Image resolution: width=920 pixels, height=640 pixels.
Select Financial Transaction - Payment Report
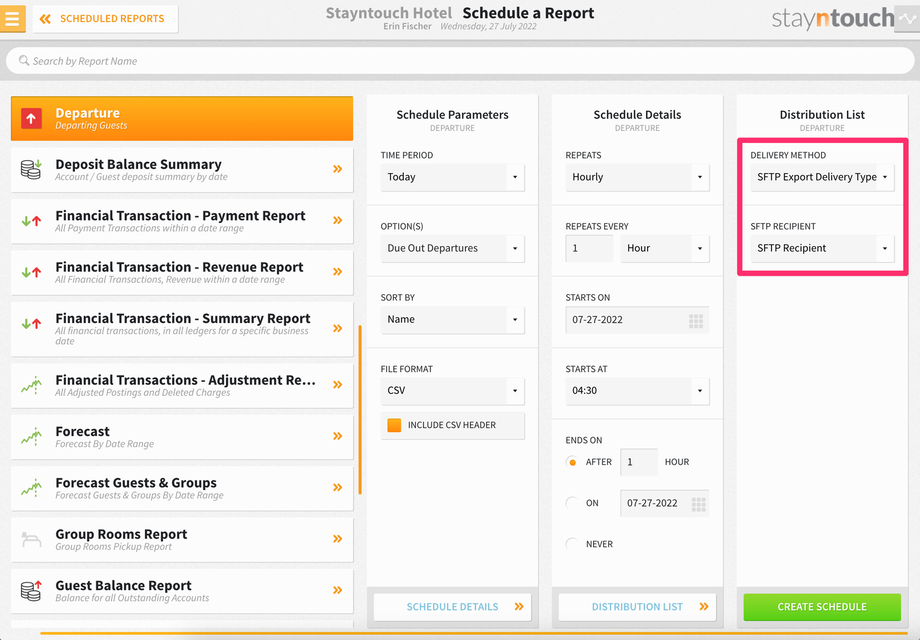pyautogui.click(x=182, y=221)
